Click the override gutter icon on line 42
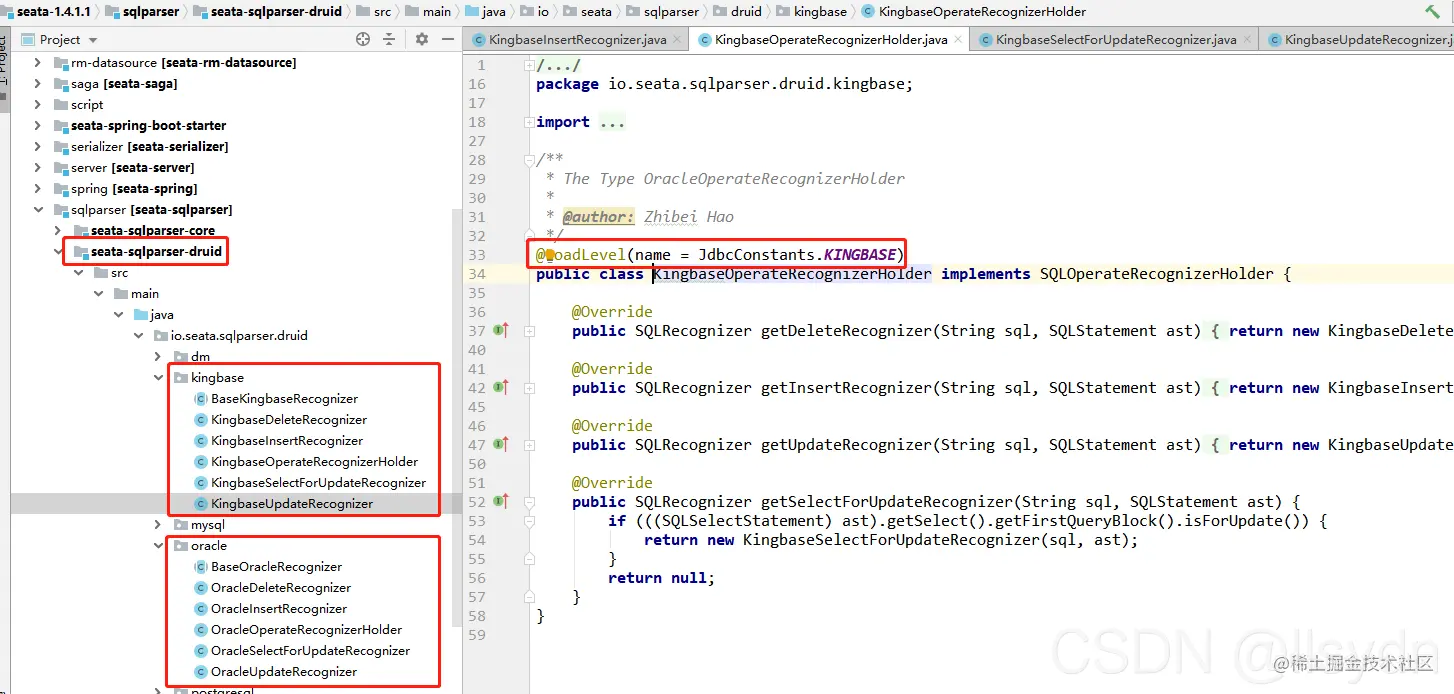Screen dimensions: 1454x694 click(502, 387)
